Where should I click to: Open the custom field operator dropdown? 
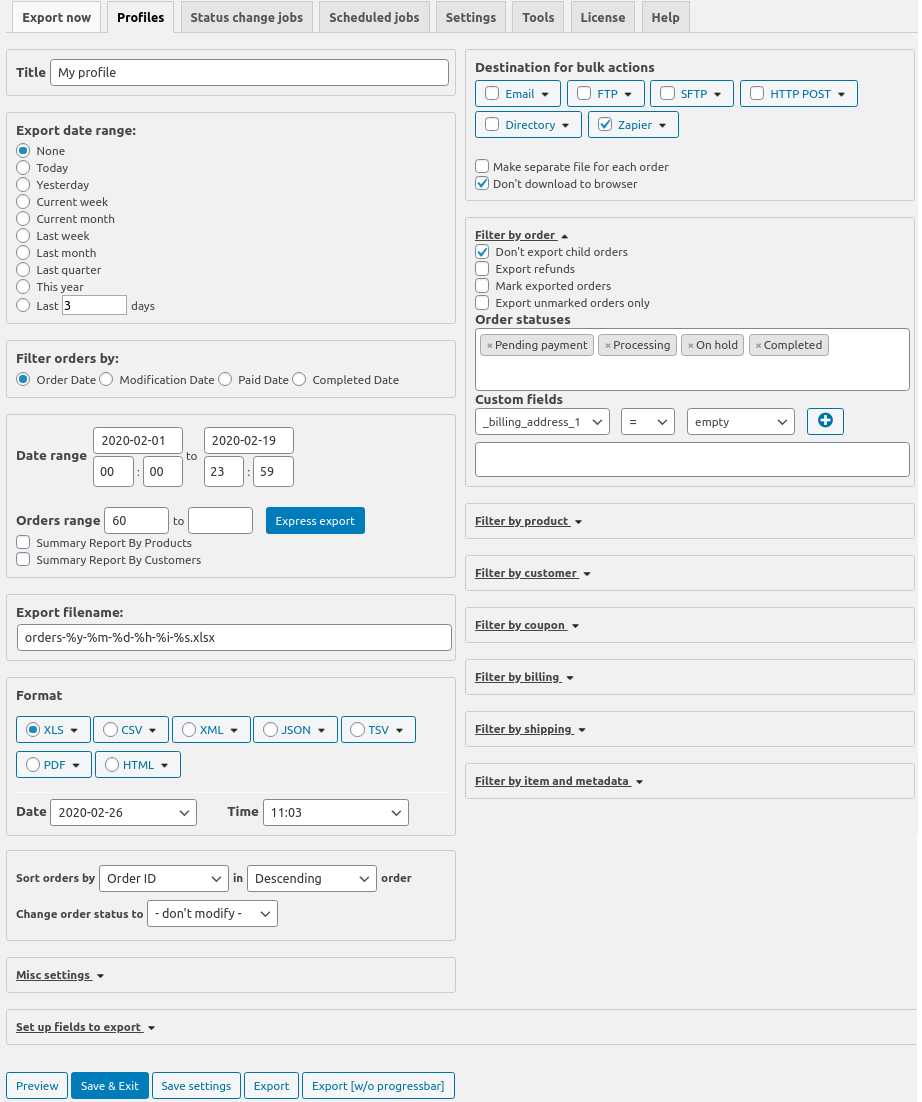[648, 422]
